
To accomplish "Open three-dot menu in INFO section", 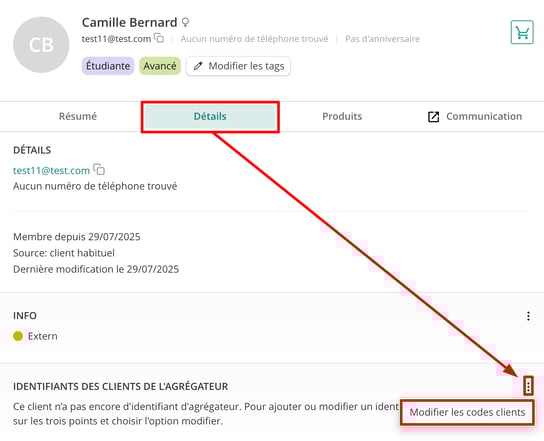I will [528, 316].
